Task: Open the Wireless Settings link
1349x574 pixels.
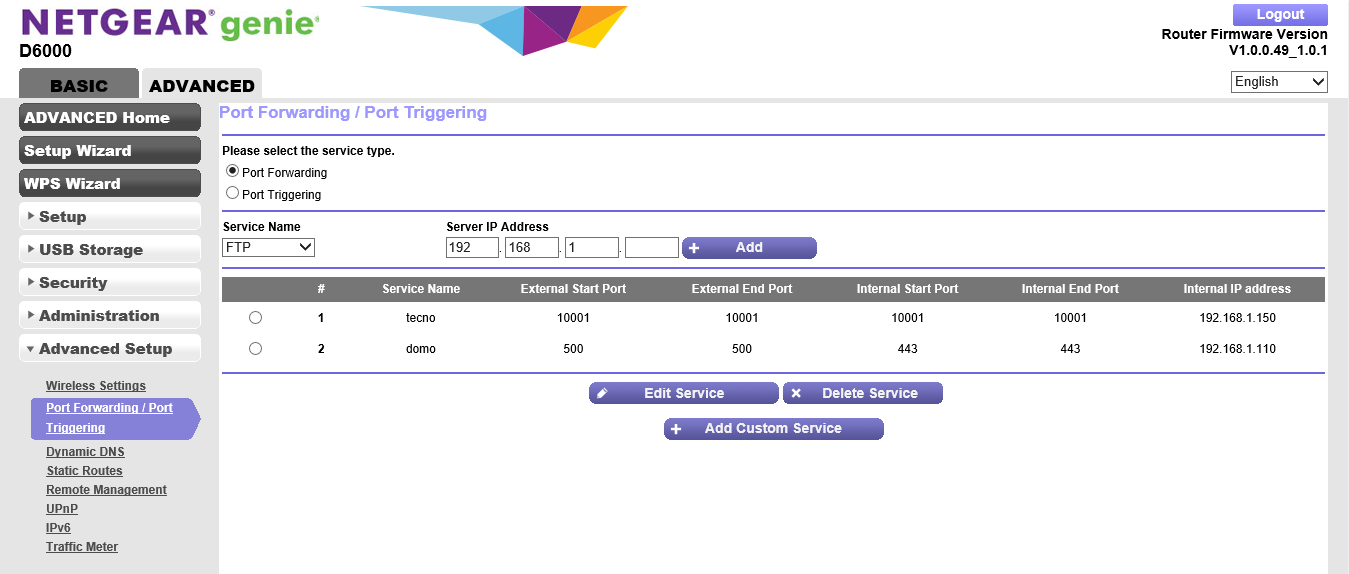Action: [x=96, y=386]
